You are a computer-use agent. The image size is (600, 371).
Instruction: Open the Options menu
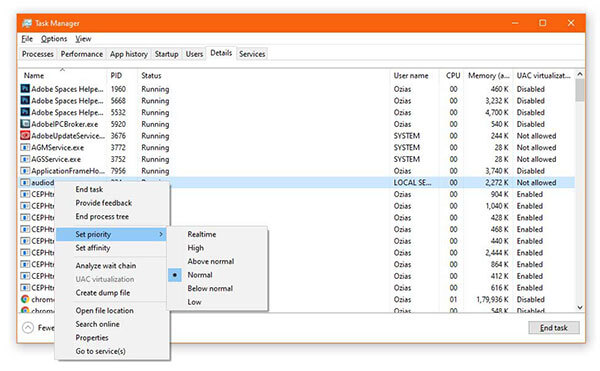54,39
